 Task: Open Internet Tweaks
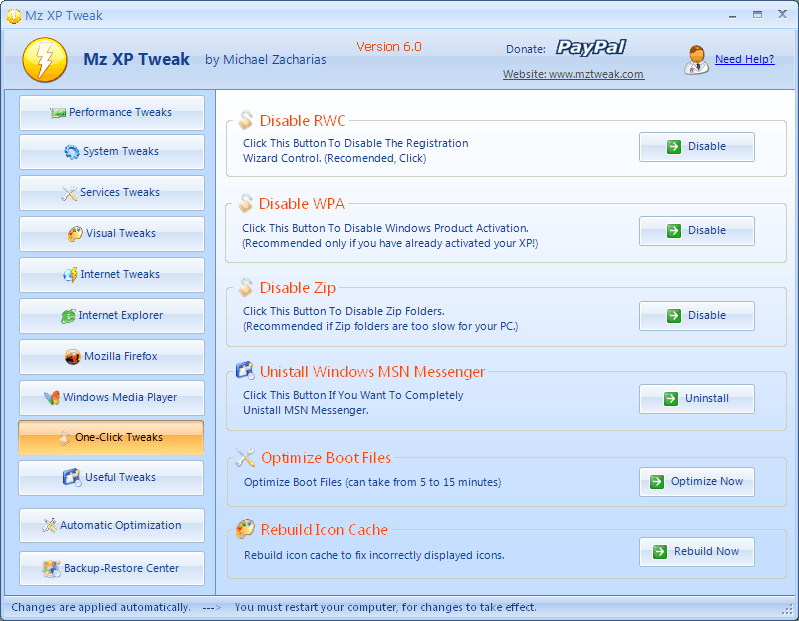point(112,275)
